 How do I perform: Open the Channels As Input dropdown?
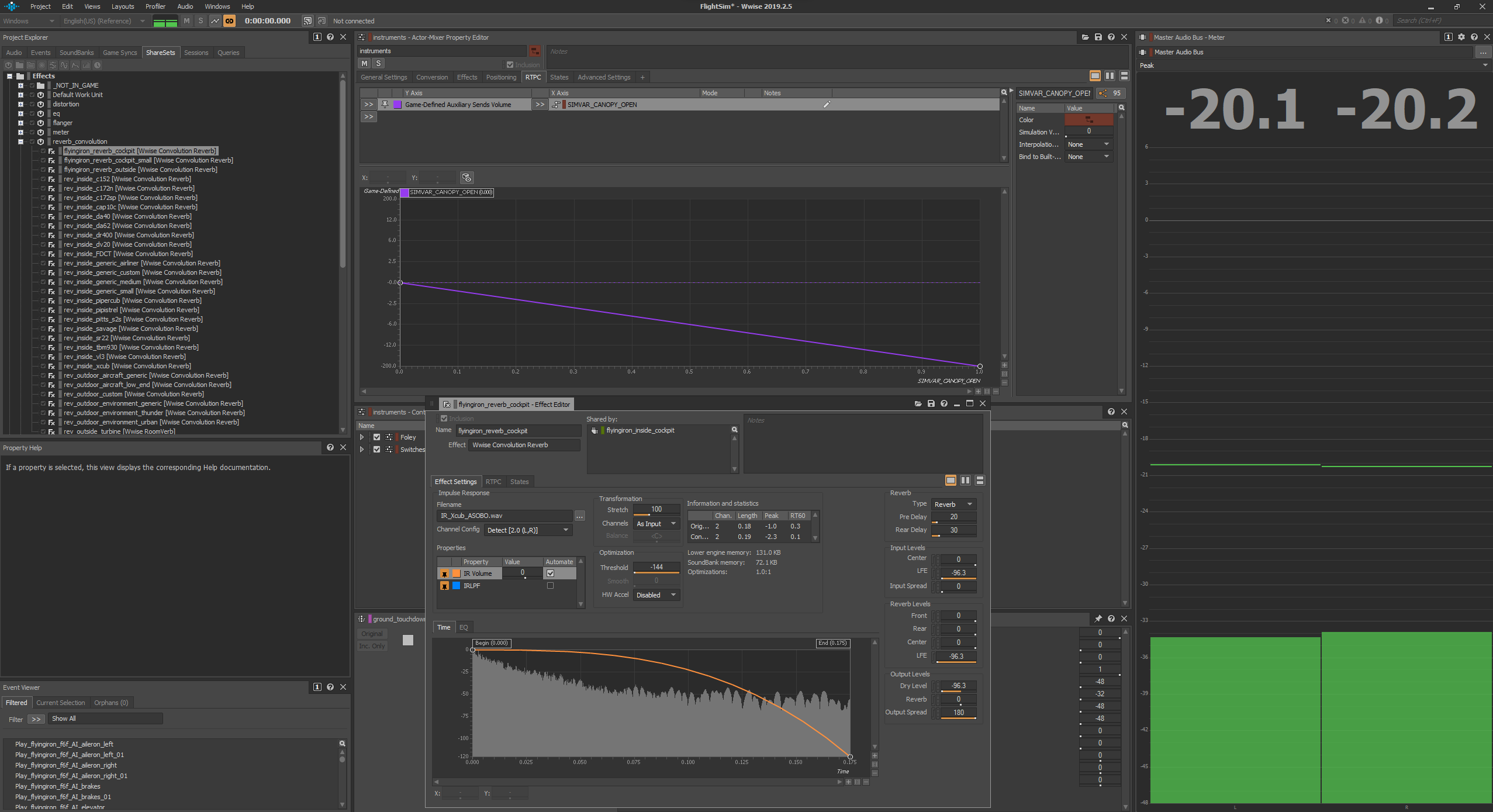[656, 524]
